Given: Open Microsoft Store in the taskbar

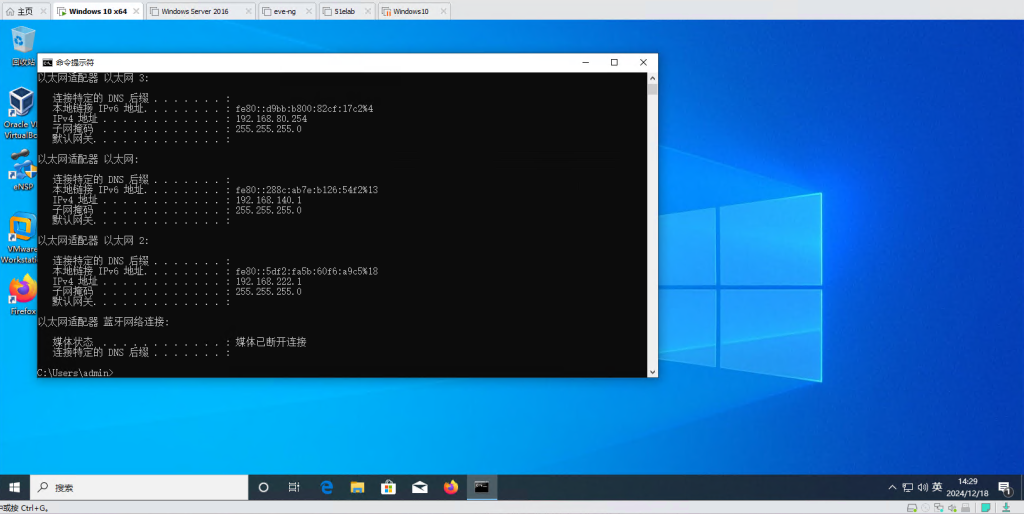Looking at the screenshot, I should click(388, 487).
